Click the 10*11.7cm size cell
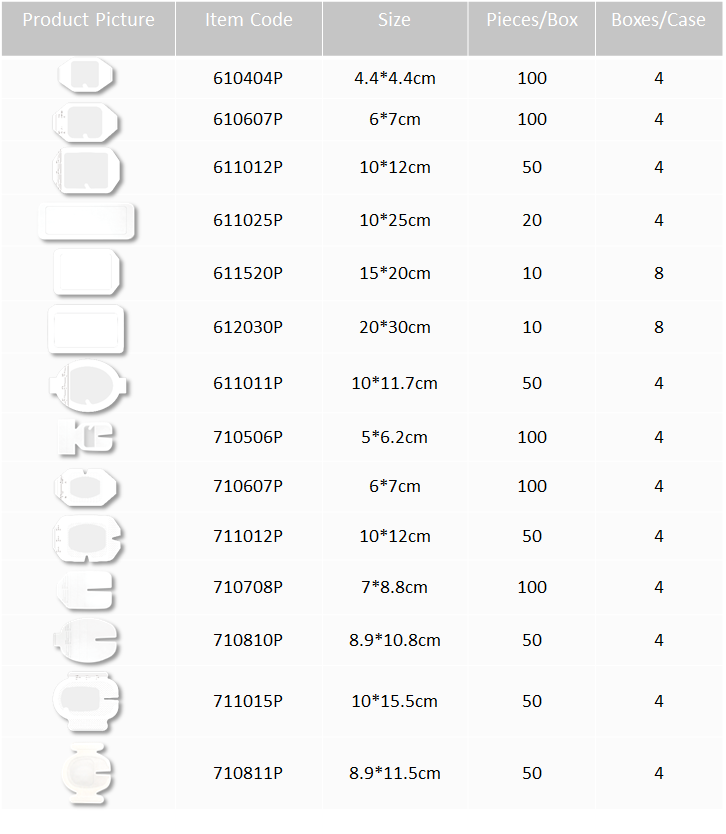726x834 pixels. [395, 383]
